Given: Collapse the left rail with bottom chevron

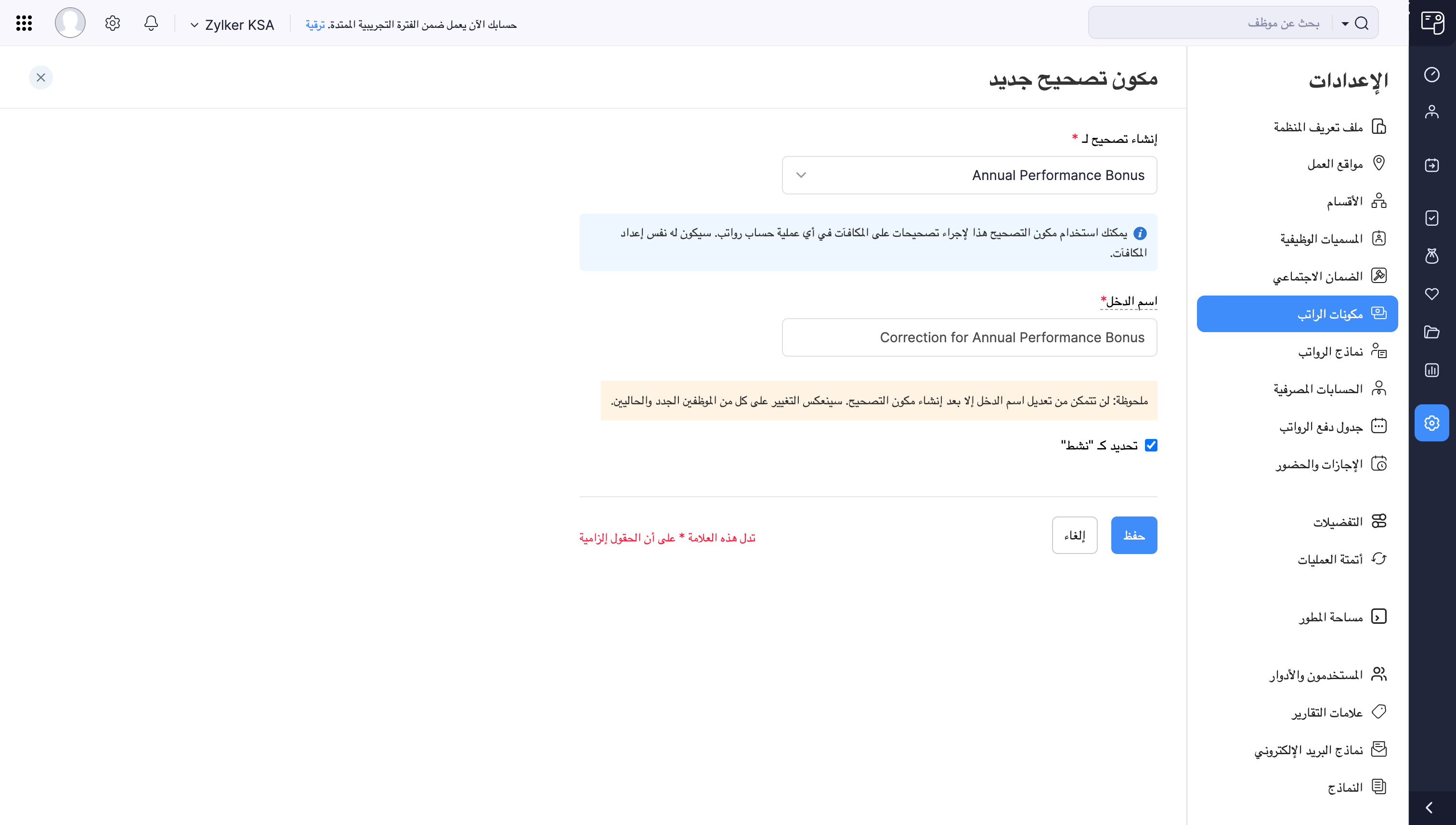Looking at the screenshot, I should click(x=1429, y=808).
